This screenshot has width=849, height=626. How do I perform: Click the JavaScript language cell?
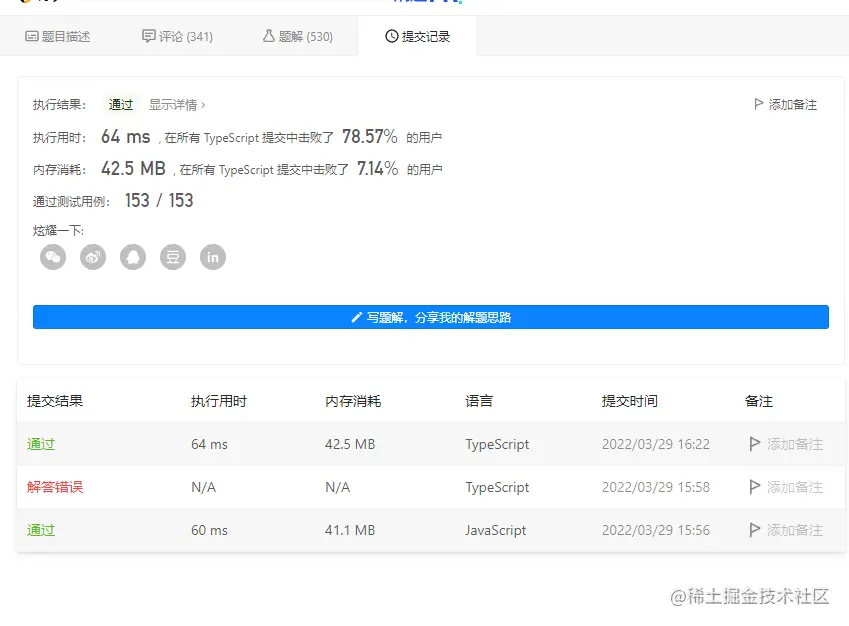click(x=495, y=530)
